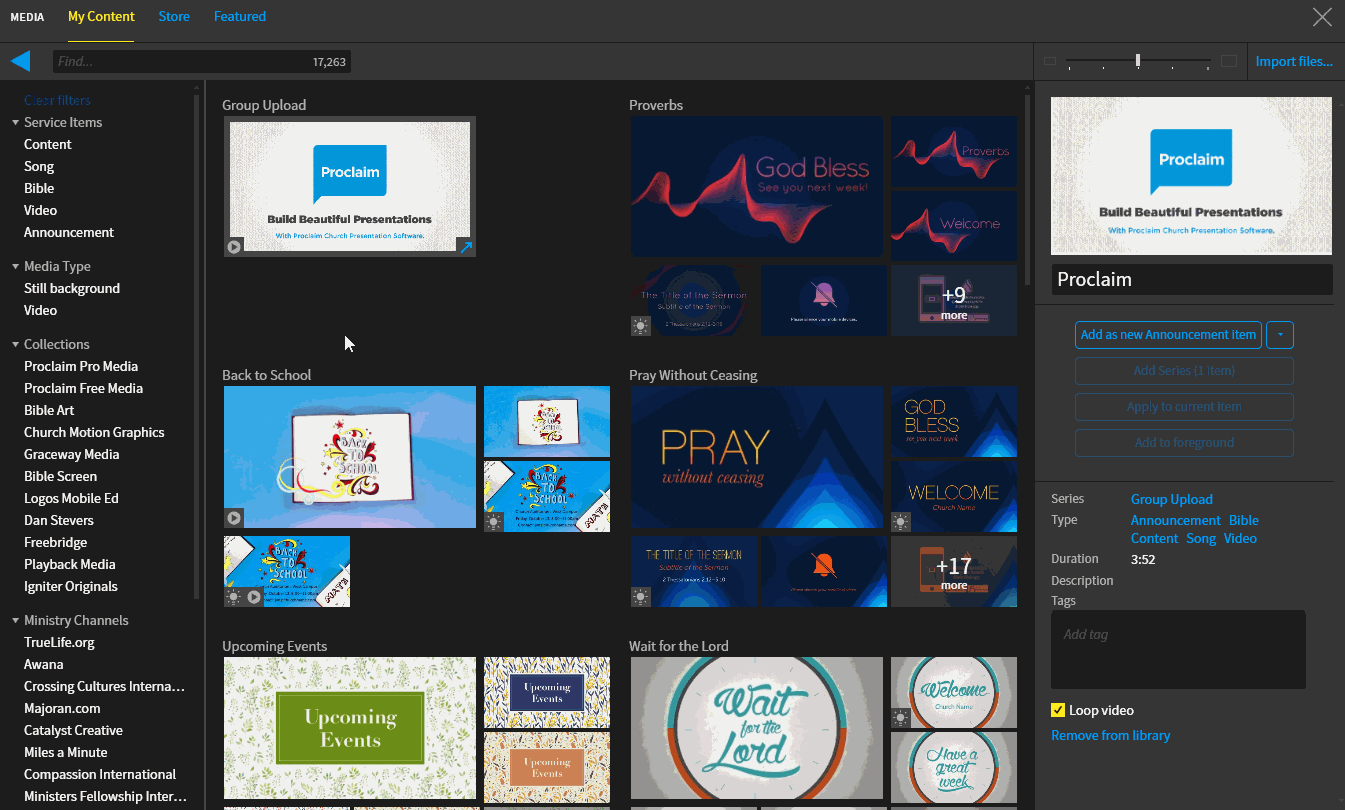Click small thumbnail size icon beside slider
The height and width of the screenshot is (810, 1345).
1050,61
